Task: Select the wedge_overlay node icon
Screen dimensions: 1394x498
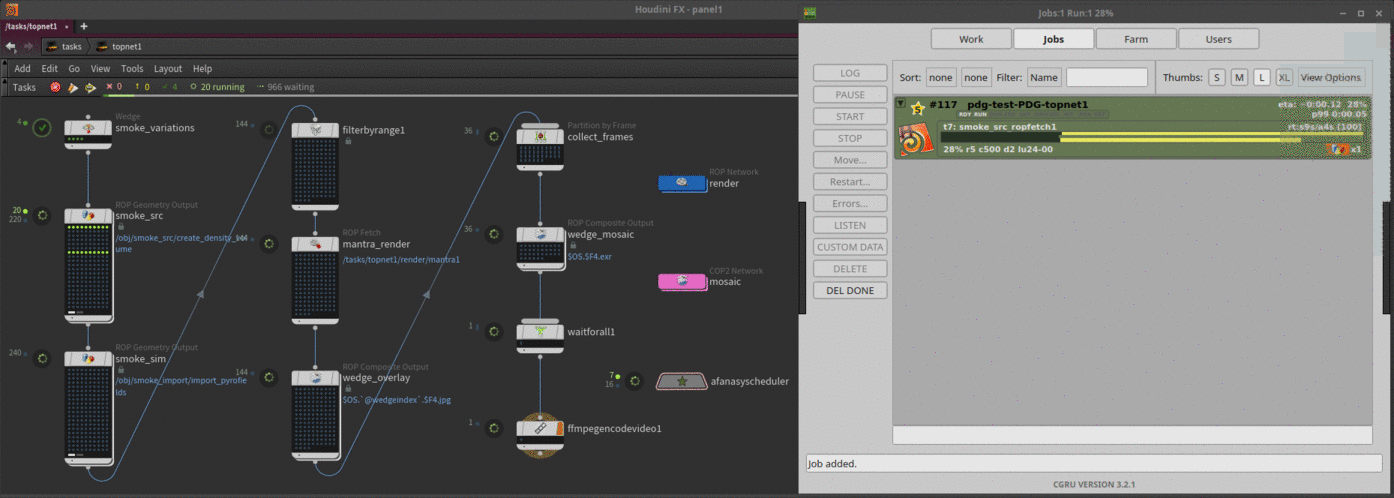Action: click(315, 379)
